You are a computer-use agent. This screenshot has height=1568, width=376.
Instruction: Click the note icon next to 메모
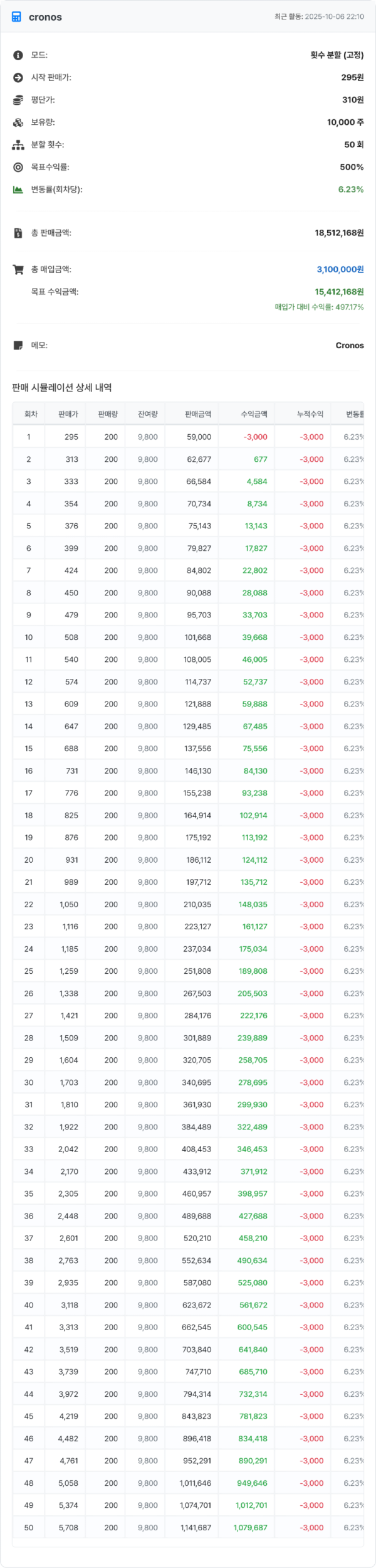click(18, 346)
